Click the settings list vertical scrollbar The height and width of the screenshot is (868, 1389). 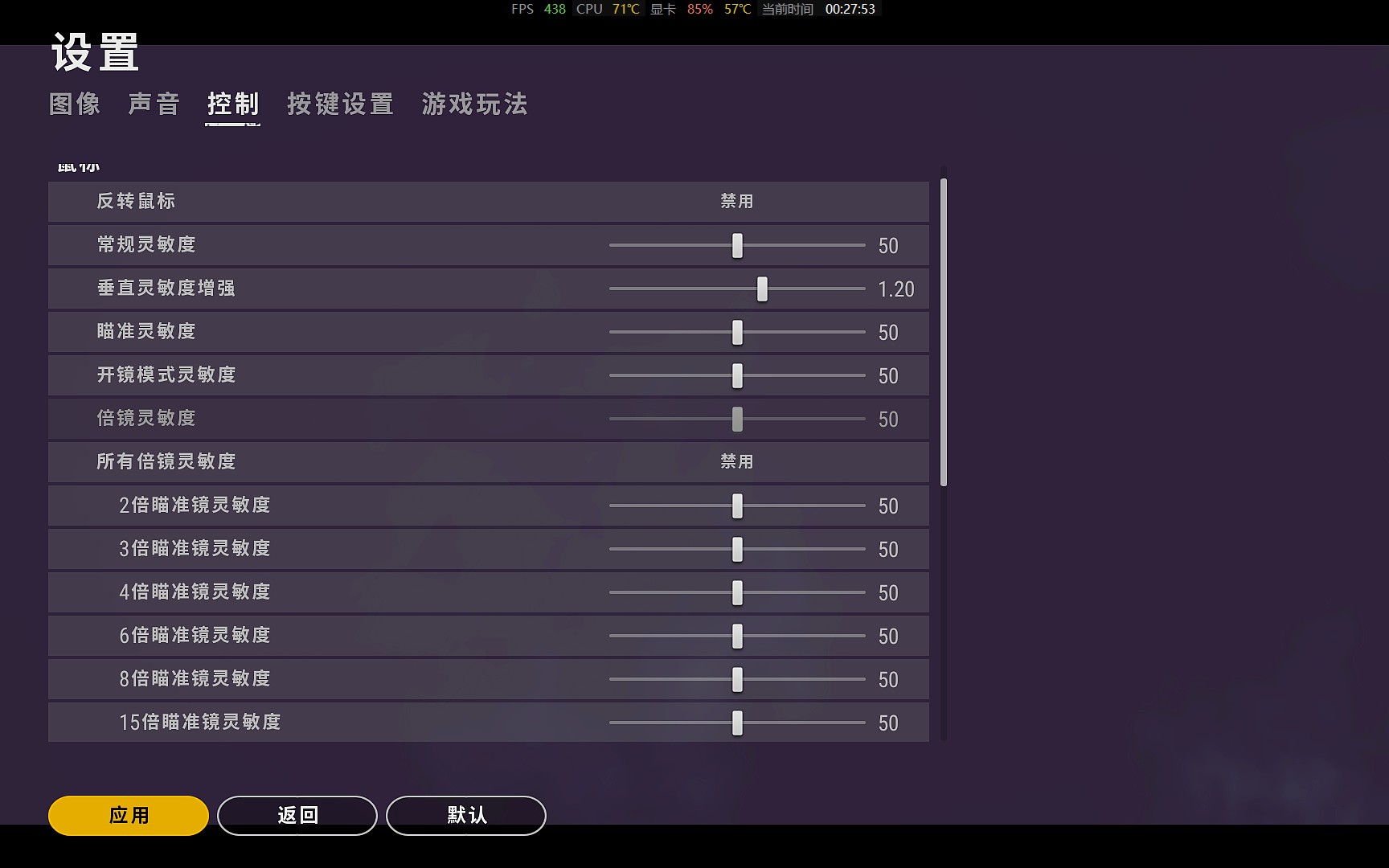point(944,332)
